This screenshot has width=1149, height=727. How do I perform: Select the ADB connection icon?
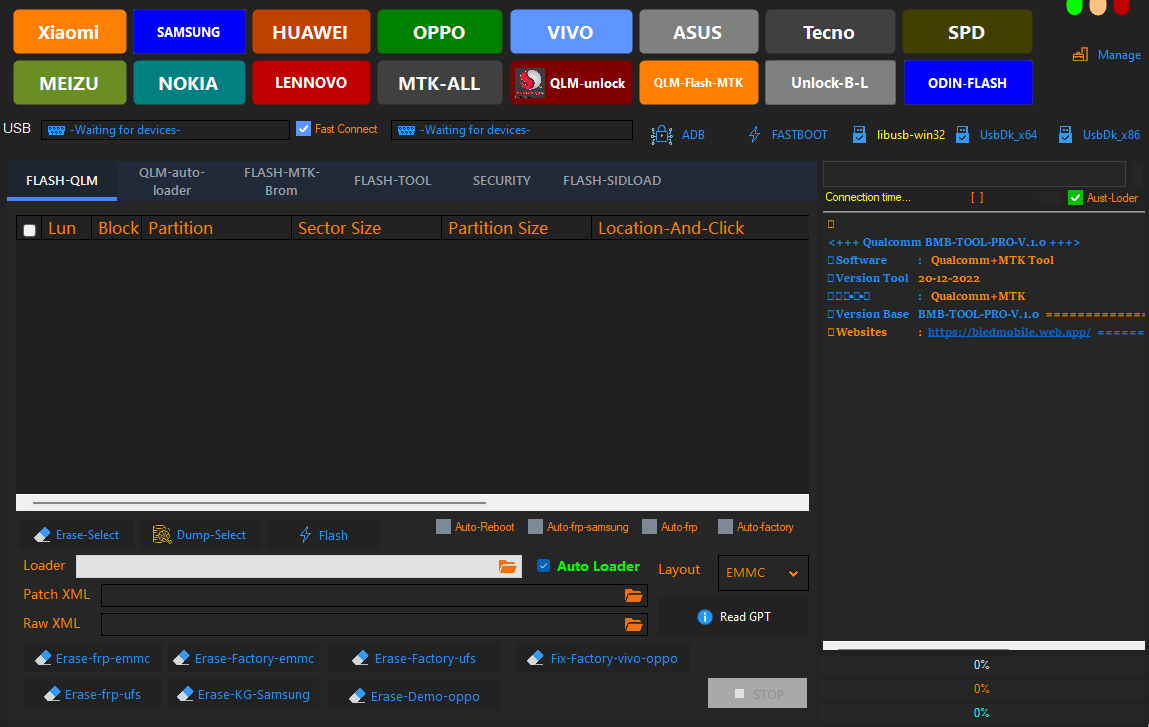[662, 134]
